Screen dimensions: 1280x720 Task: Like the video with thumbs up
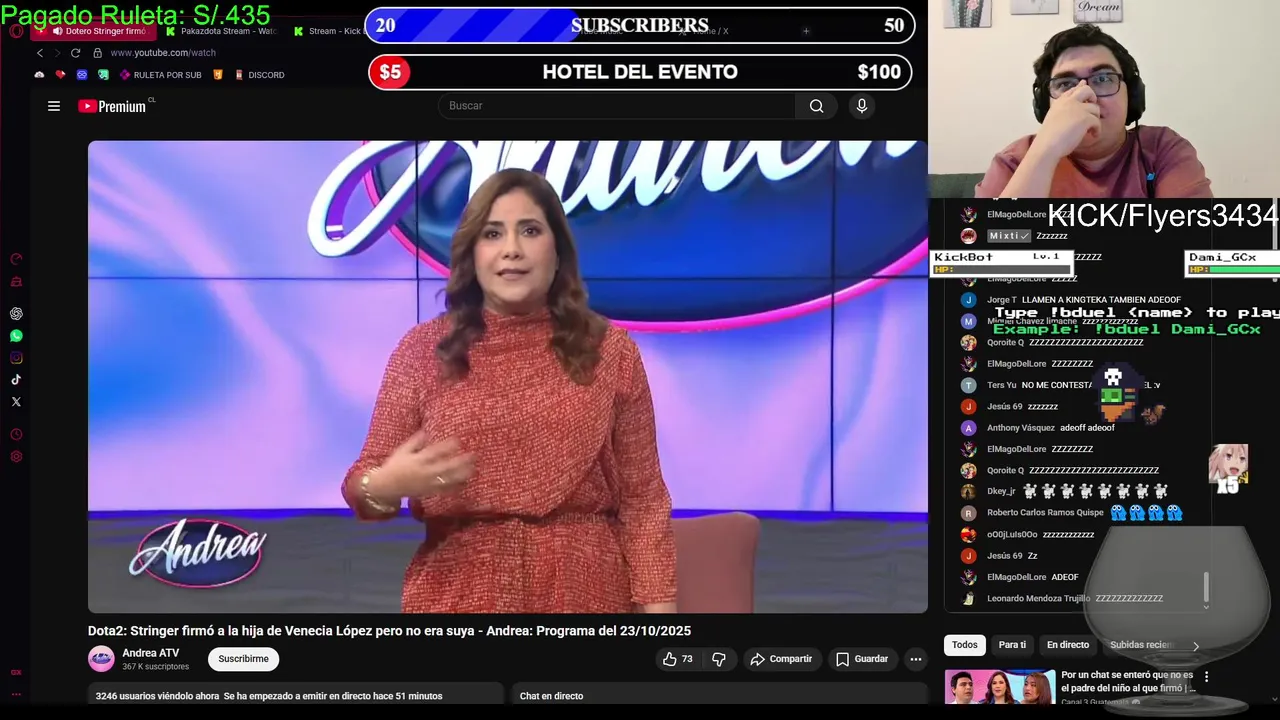pos(677,659)
